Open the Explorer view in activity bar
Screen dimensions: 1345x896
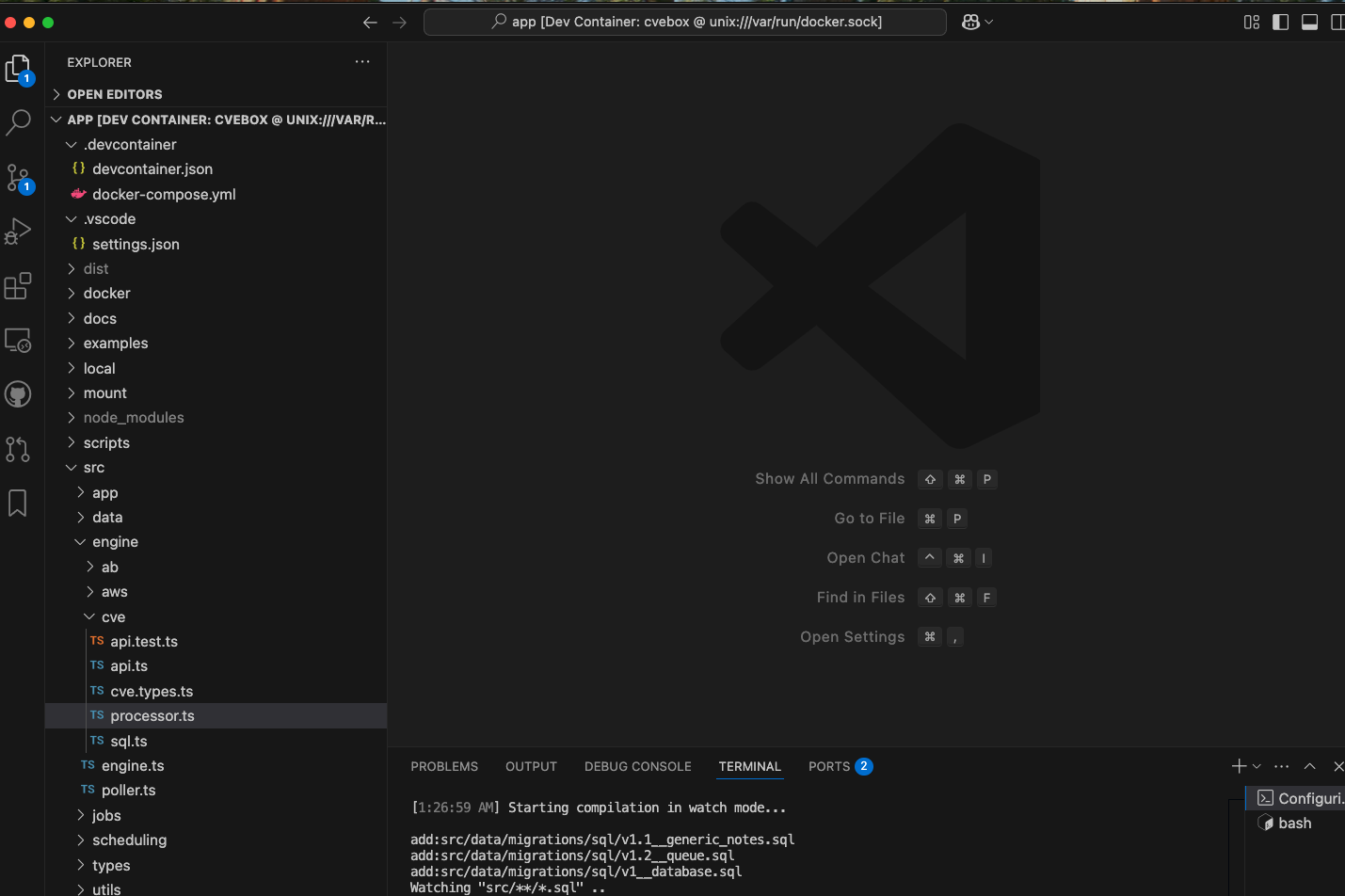[x=18, y=69]
